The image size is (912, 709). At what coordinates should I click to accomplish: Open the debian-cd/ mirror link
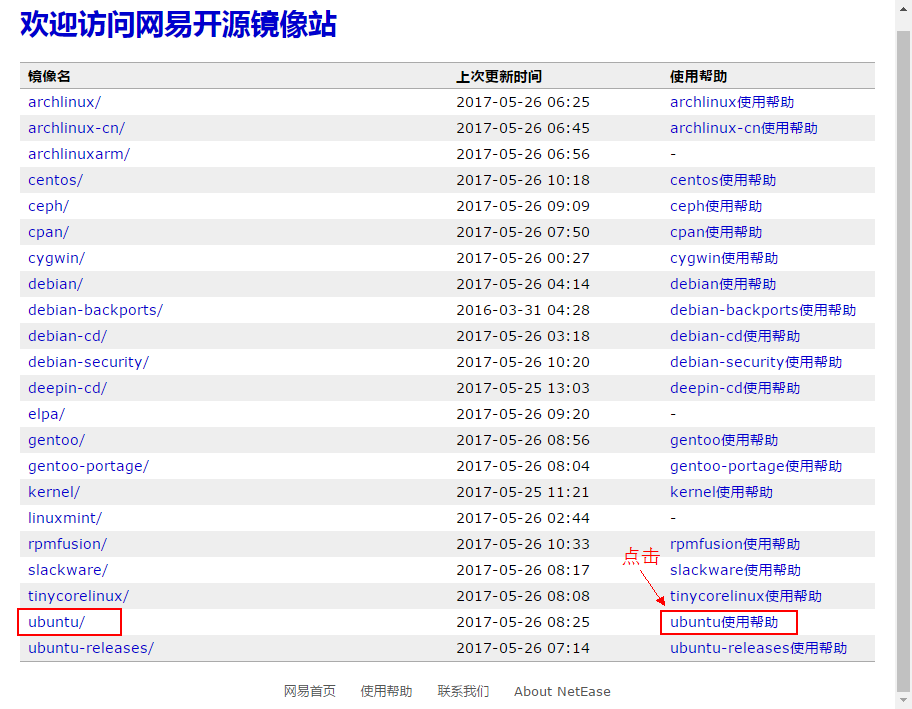[x=67, y=336]
